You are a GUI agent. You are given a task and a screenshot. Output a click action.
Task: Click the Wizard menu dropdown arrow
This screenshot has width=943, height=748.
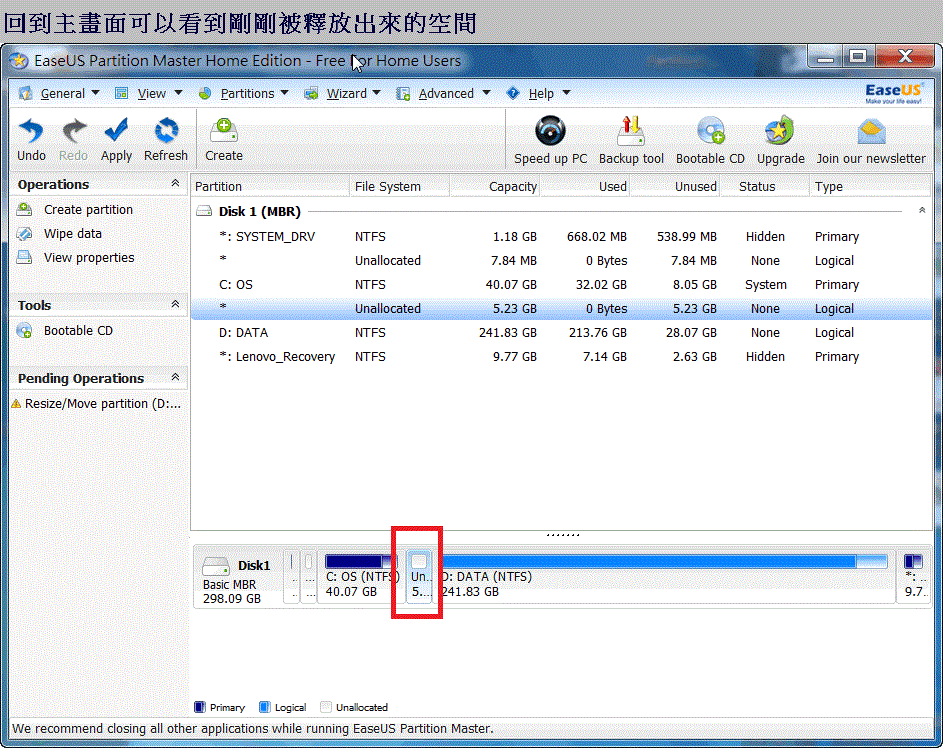coord(376,93)
